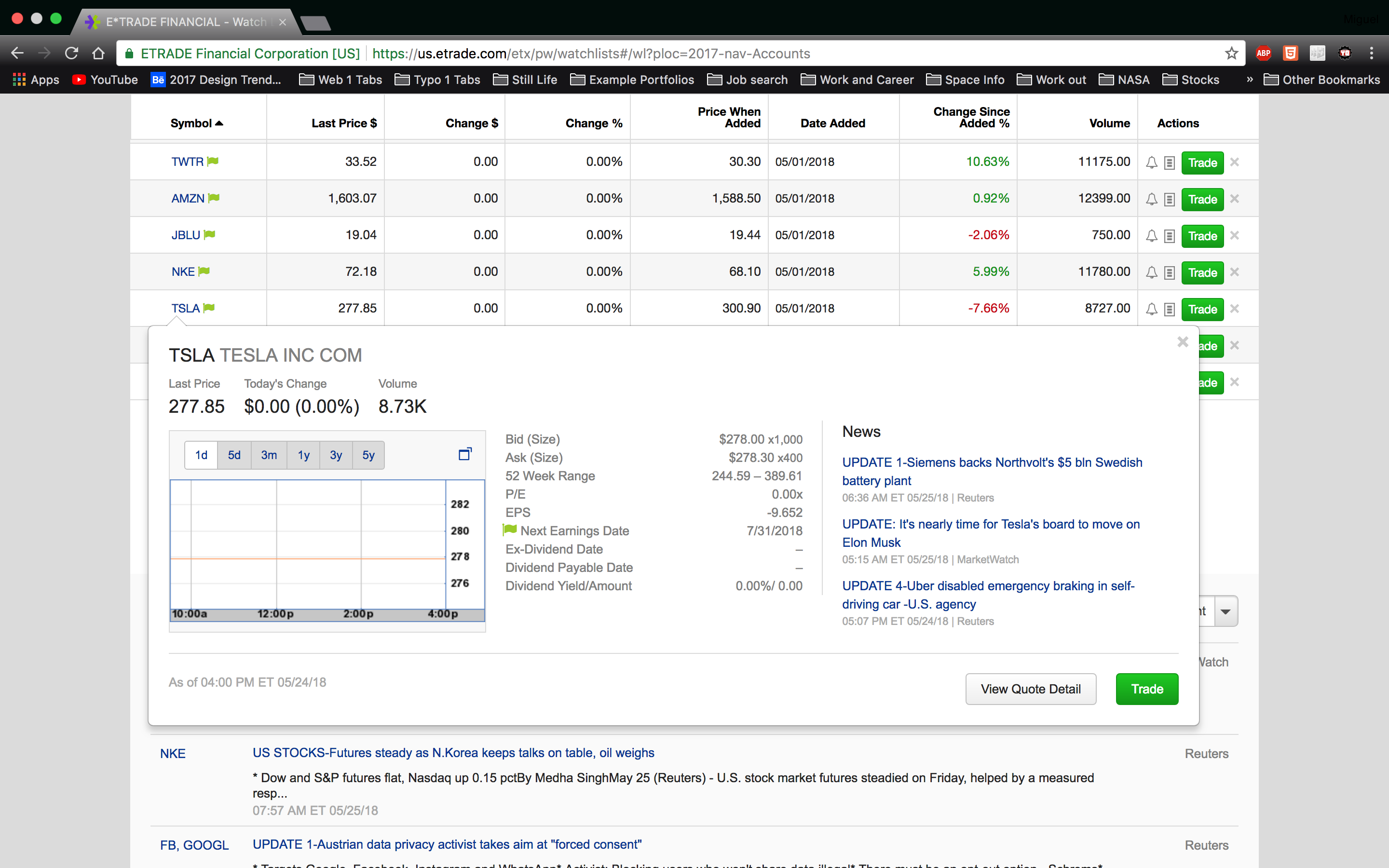Click the earnings flag next to TWTR
The width and height of the screenshot is (1389, 868).
tap(213, 162)
